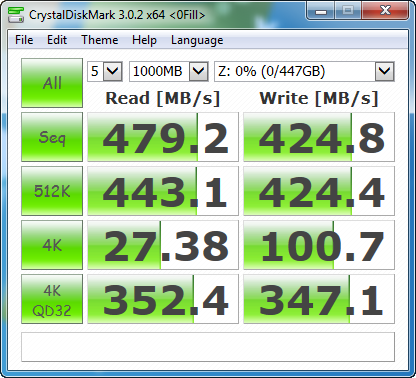Minimize the CrystalDiskMark window
This screenshot has width=416, height=378.
point(321,11)
